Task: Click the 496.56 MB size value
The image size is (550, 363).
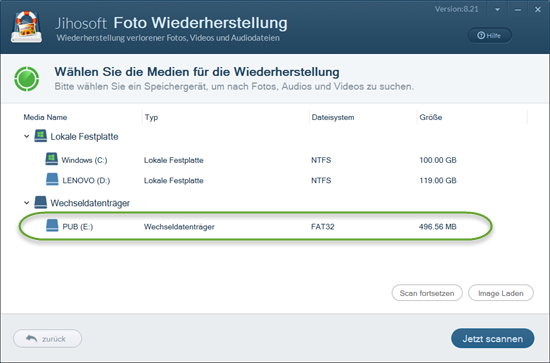Action: (438, 227)
